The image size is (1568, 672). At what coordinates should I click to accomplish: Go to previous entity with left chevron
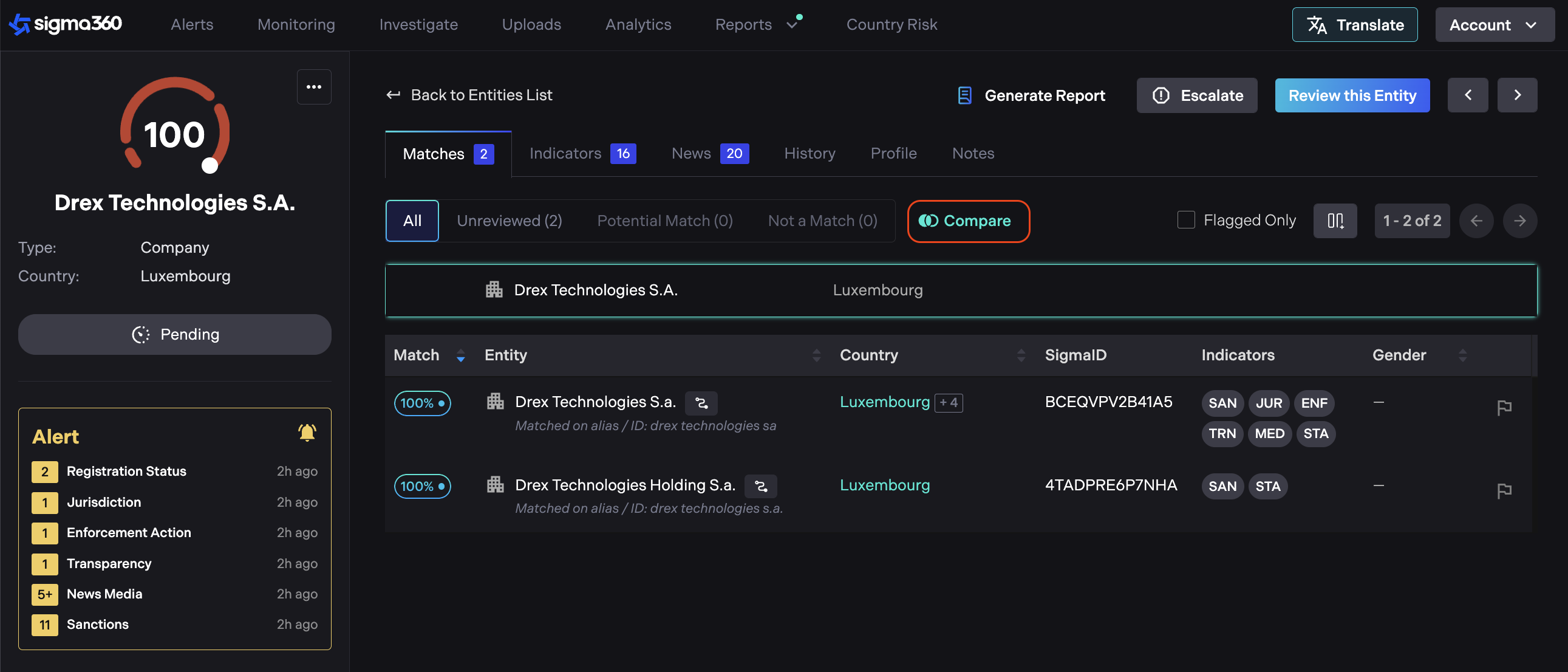click(x=1467, y=95)
